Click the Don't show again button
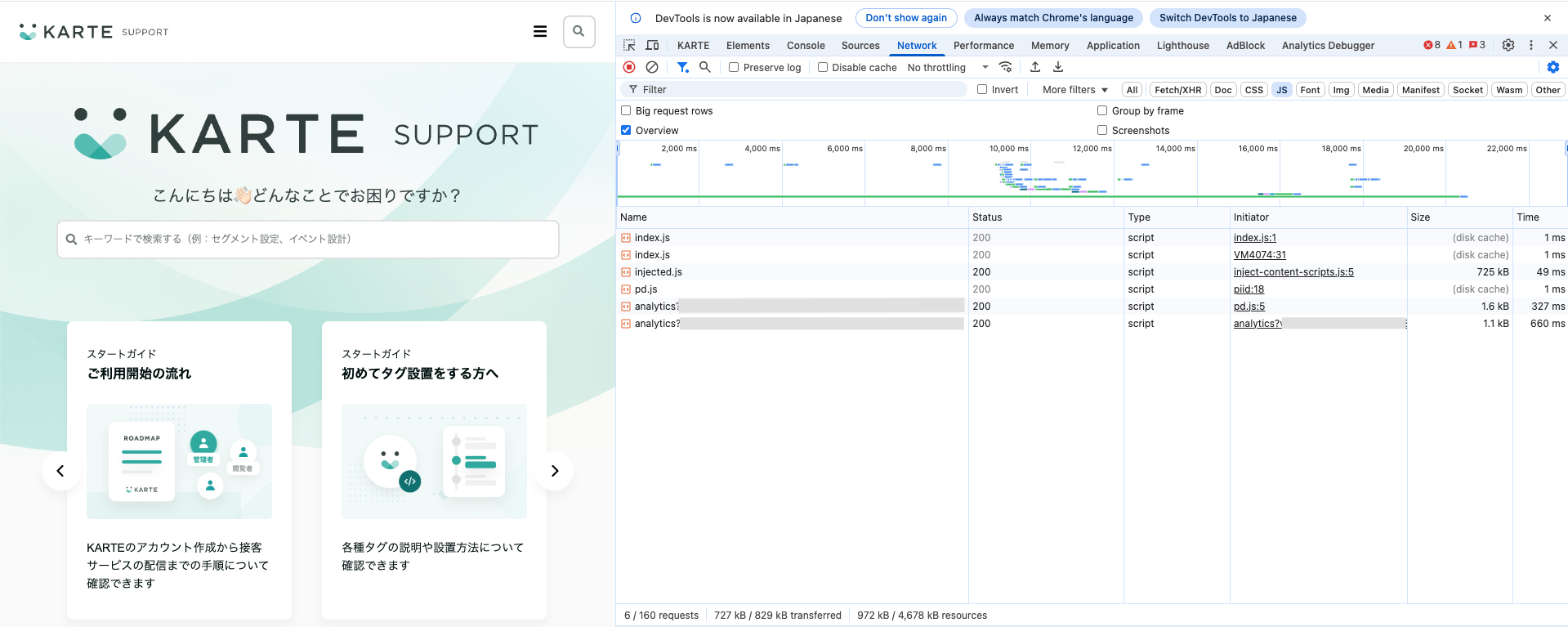 [906, 18]
